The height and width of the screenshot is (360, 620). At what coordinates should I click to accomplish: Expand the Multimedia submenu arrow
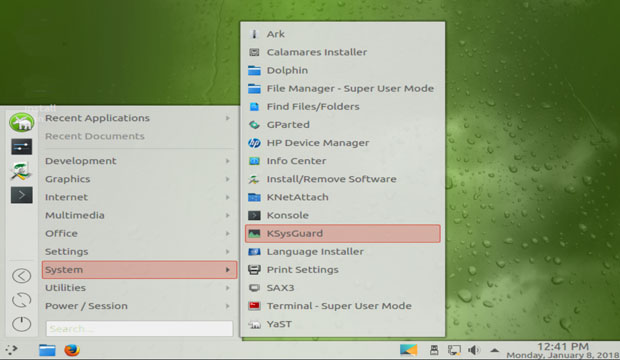pyautogui.click(x=228, y=216)
